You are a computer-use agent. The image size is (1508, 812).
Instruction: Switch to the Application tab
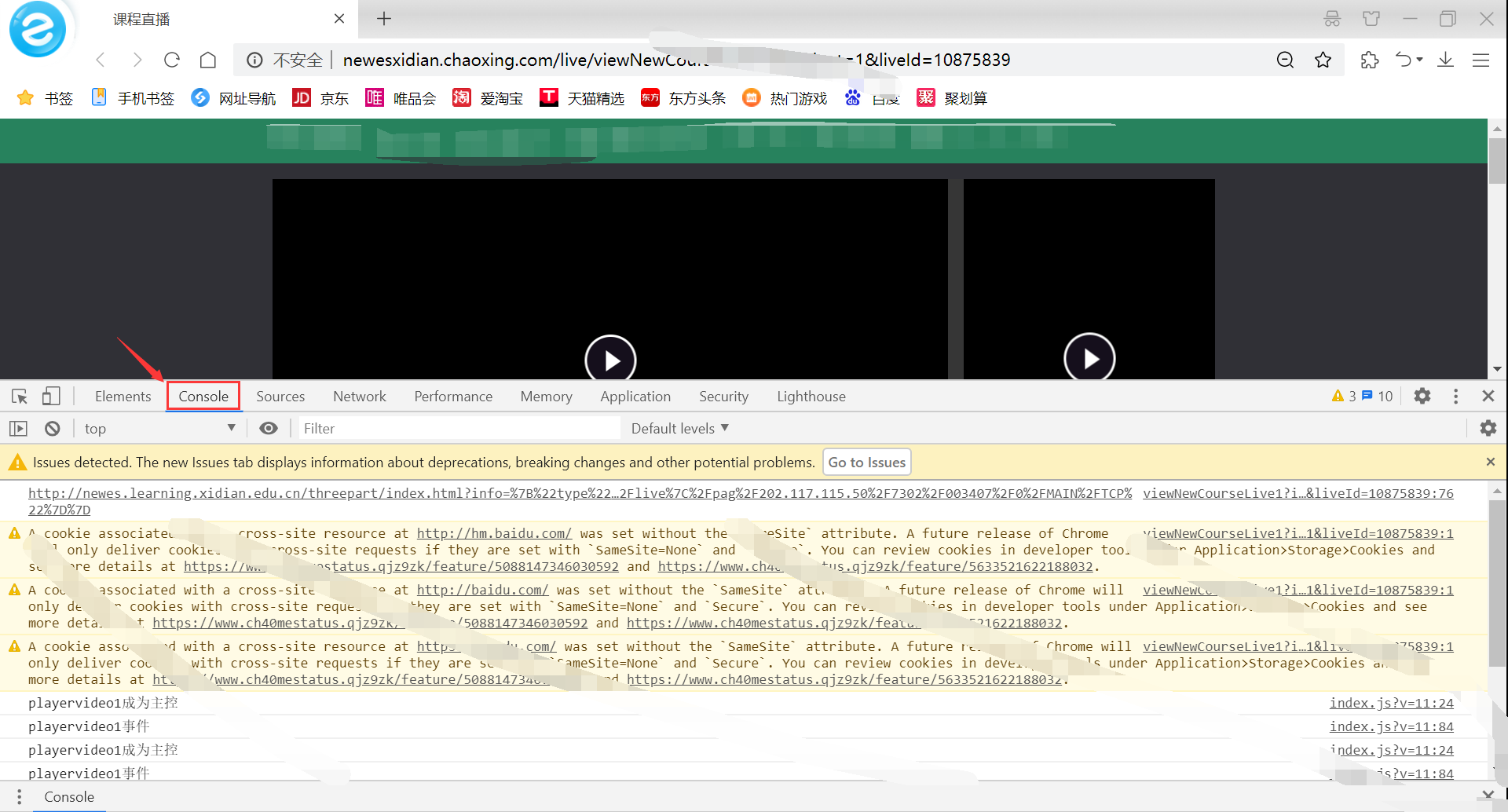coord(635,397)
